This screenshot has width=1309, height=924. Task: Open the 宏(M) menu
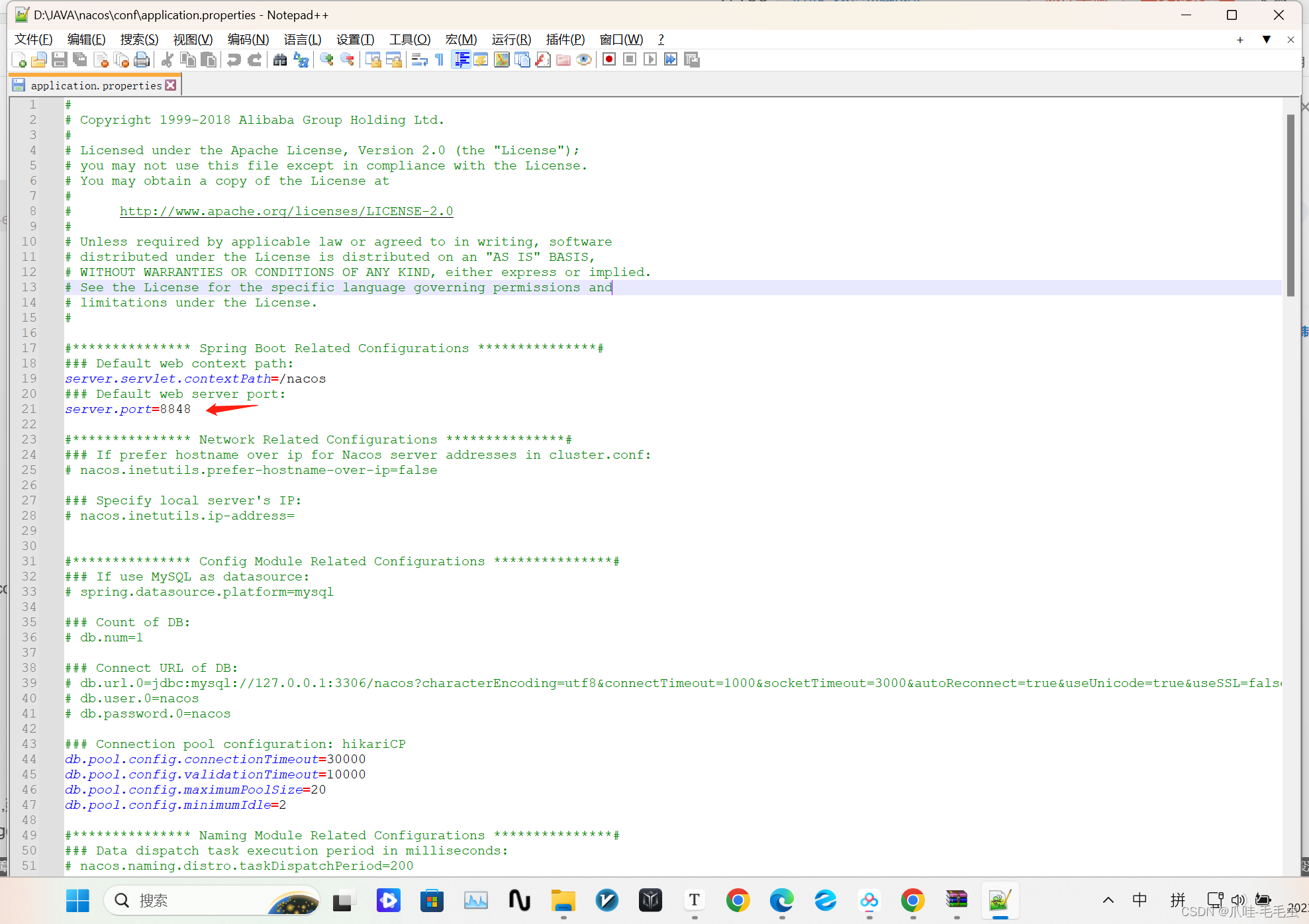click(461, 40)
